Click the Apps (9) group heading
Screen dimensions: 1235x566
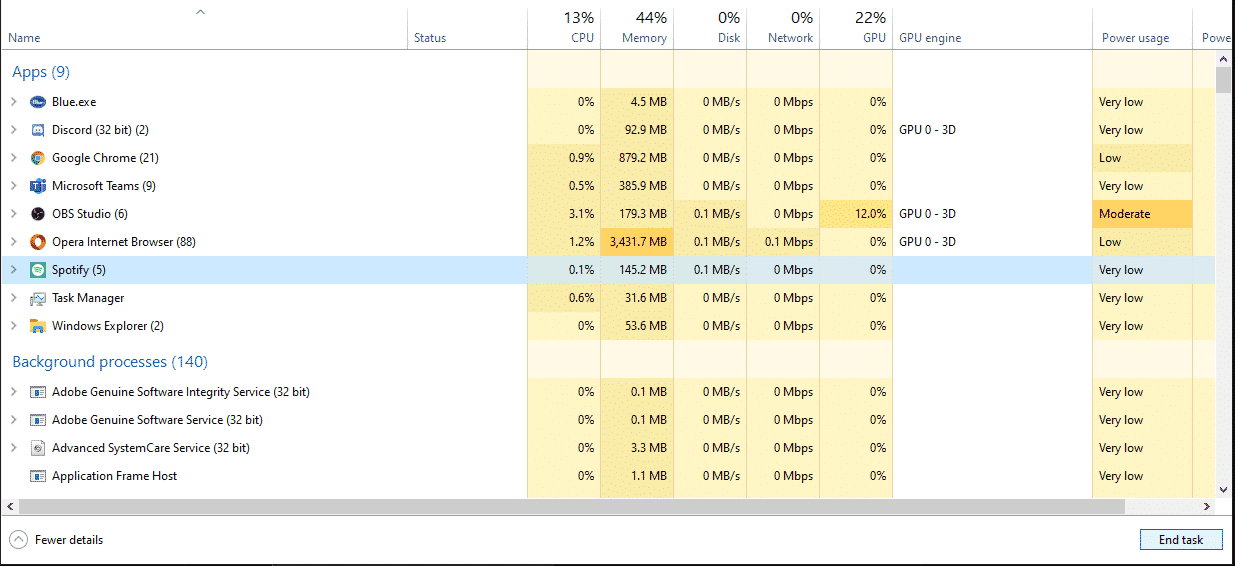tap(41, 72)
